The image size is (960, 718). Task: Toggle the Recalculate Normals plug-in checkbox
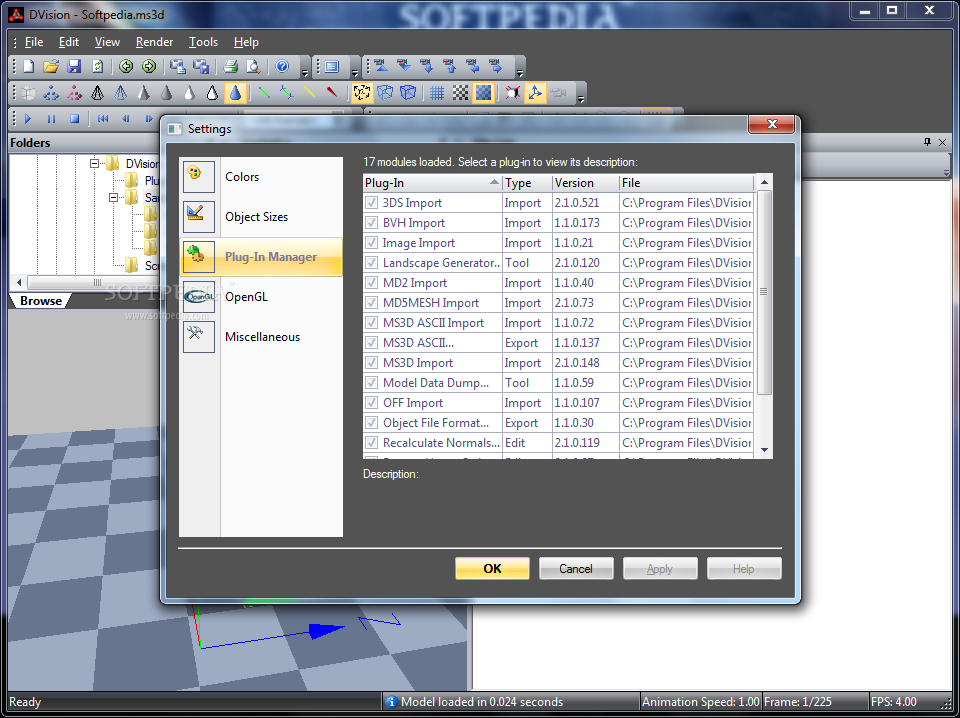click(x=372, y=443)
